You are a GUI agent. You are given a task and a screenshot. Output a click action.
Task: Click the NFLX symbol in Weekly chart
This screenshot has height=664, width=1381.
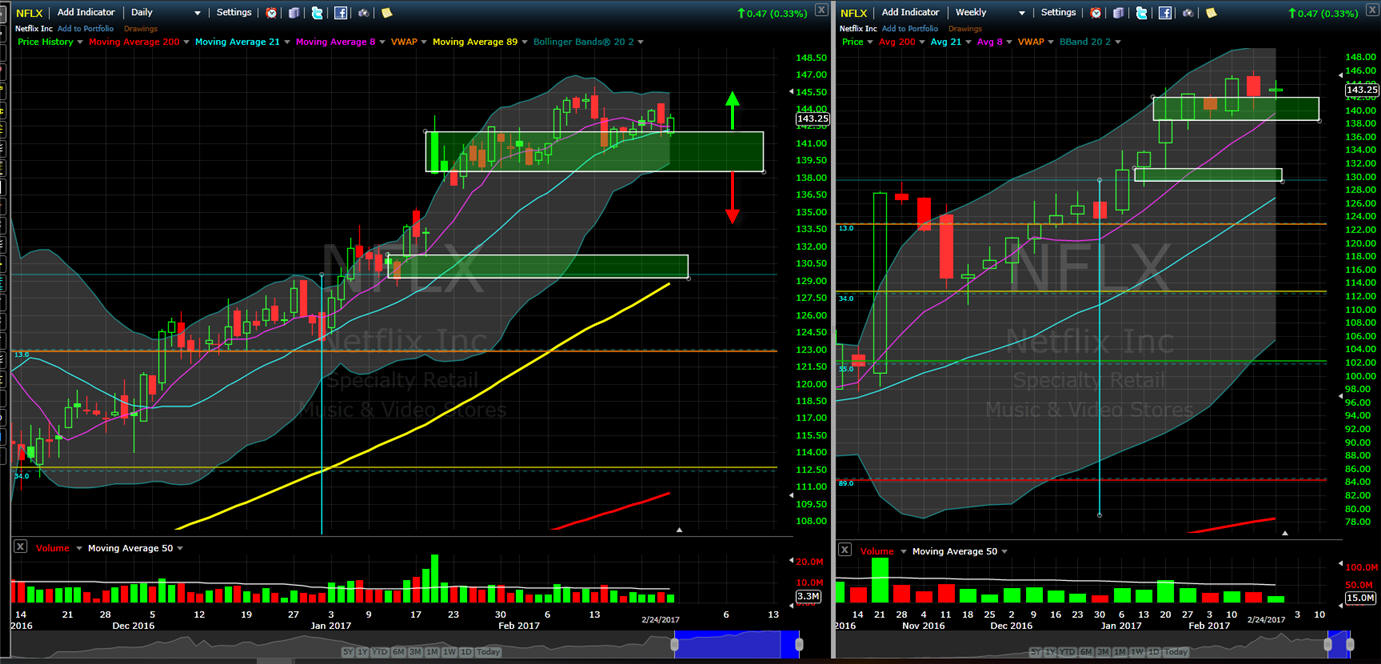point(854,13)
